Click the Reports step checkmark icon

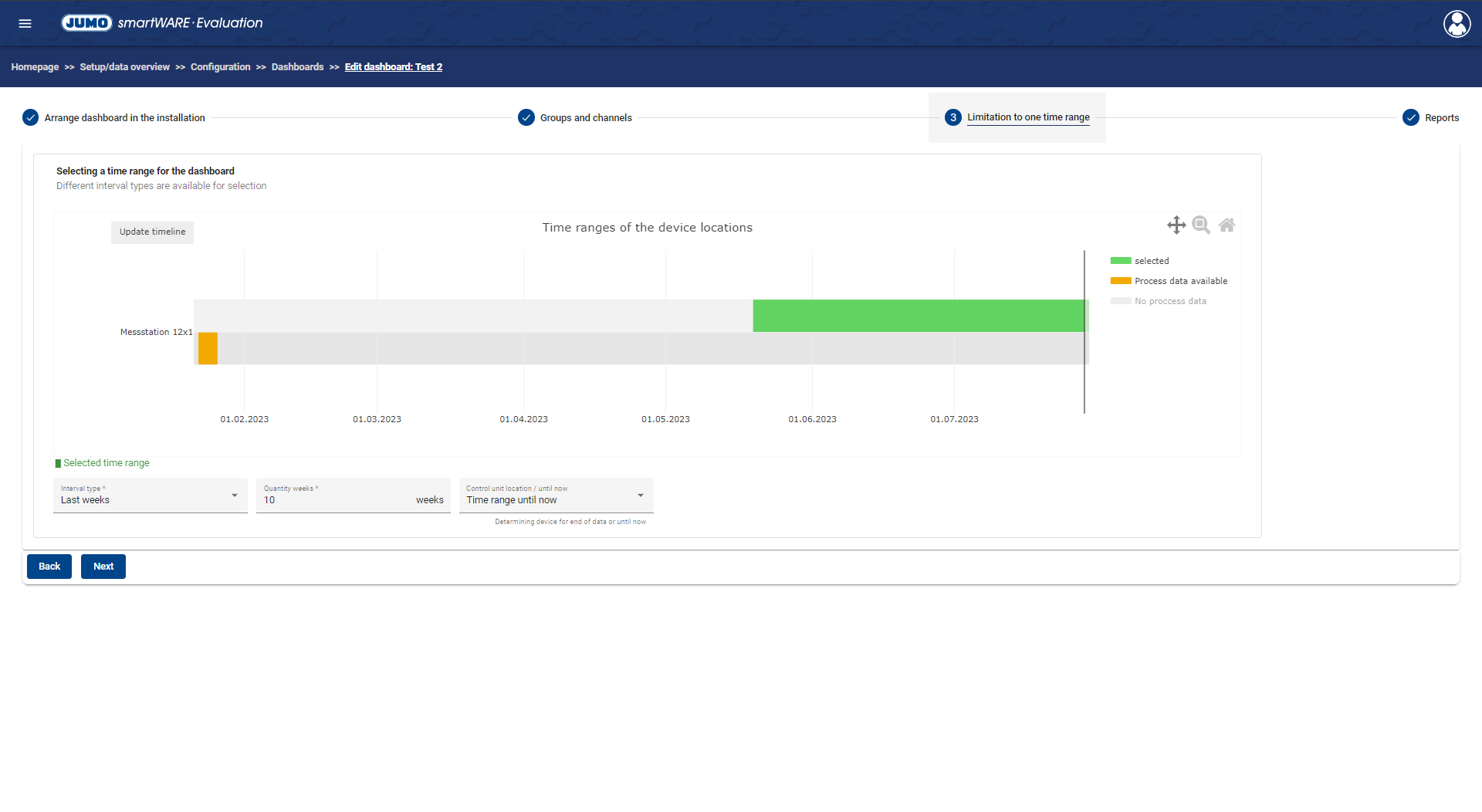(x=1410, y=117)
